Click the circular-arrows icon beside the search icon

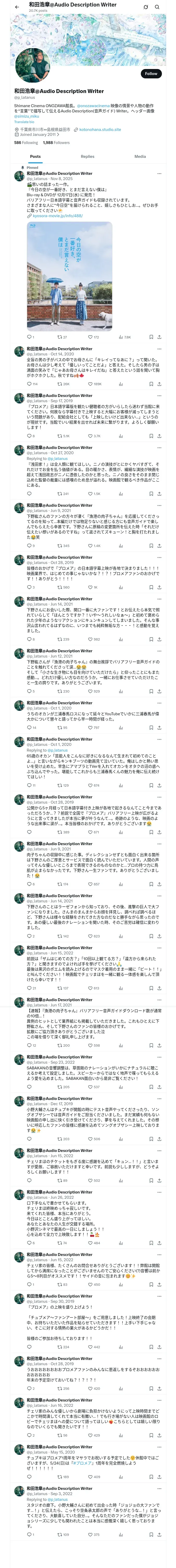146,7
